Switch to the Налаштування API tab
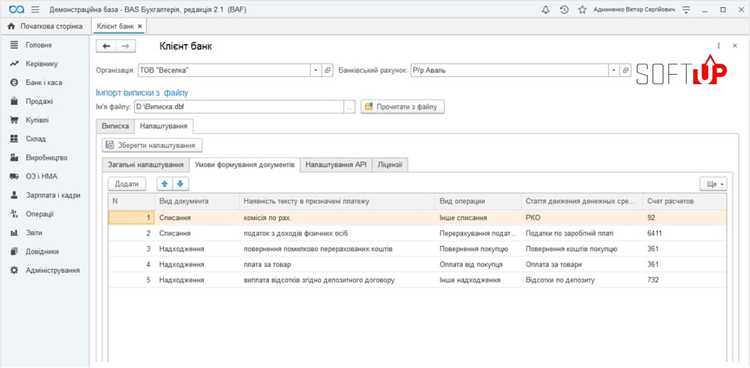This screenshot has width=750, height=368. point(336,165)
